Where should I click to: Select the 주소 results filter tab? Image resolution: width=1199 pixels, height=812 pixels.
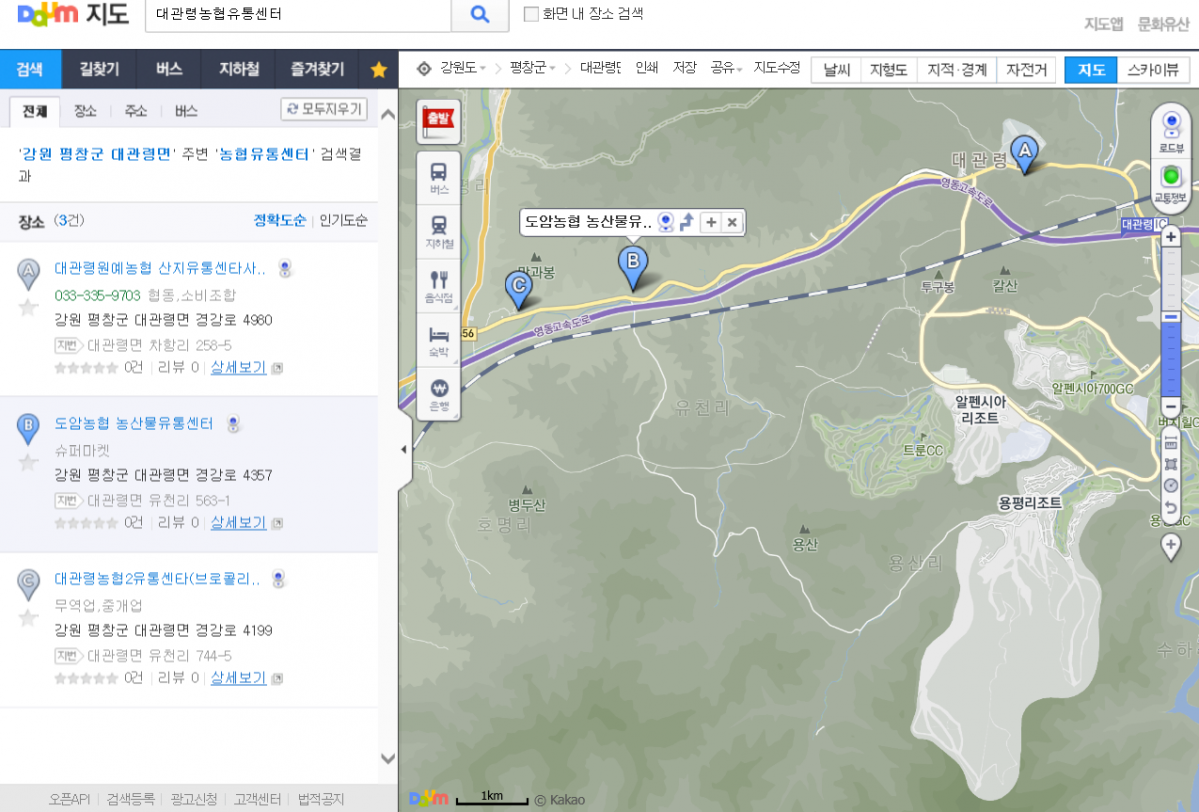pos(135,112)
